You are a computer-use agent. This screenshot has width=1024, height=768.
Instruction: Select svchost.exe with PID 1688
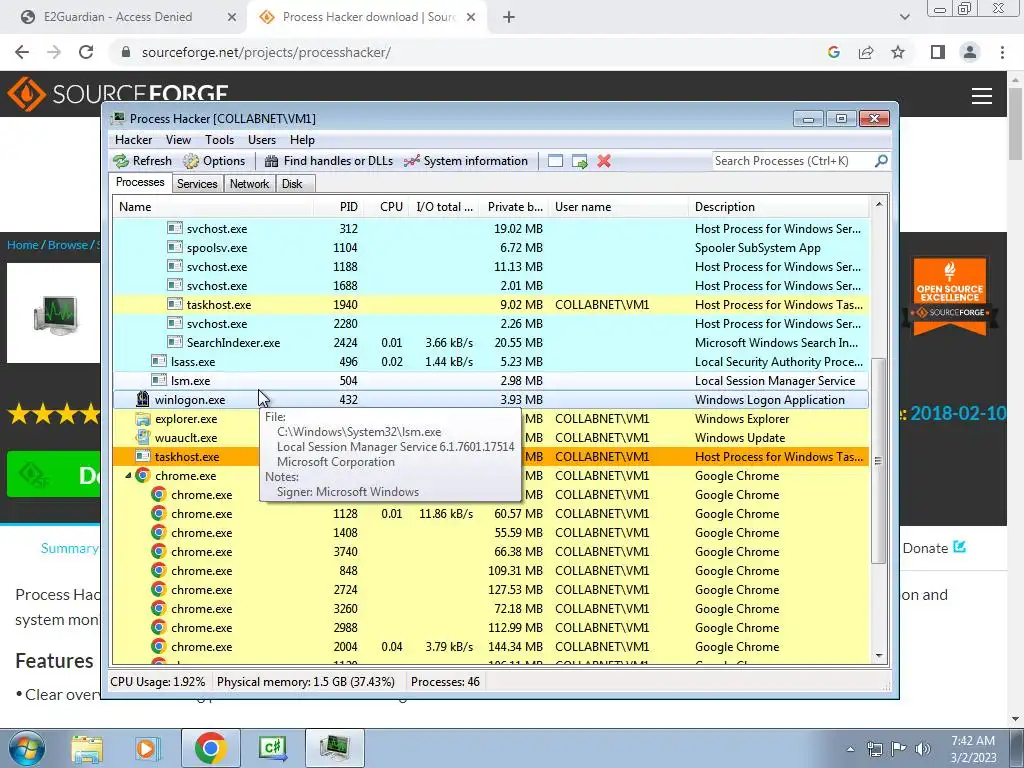(x=491, y=285)
